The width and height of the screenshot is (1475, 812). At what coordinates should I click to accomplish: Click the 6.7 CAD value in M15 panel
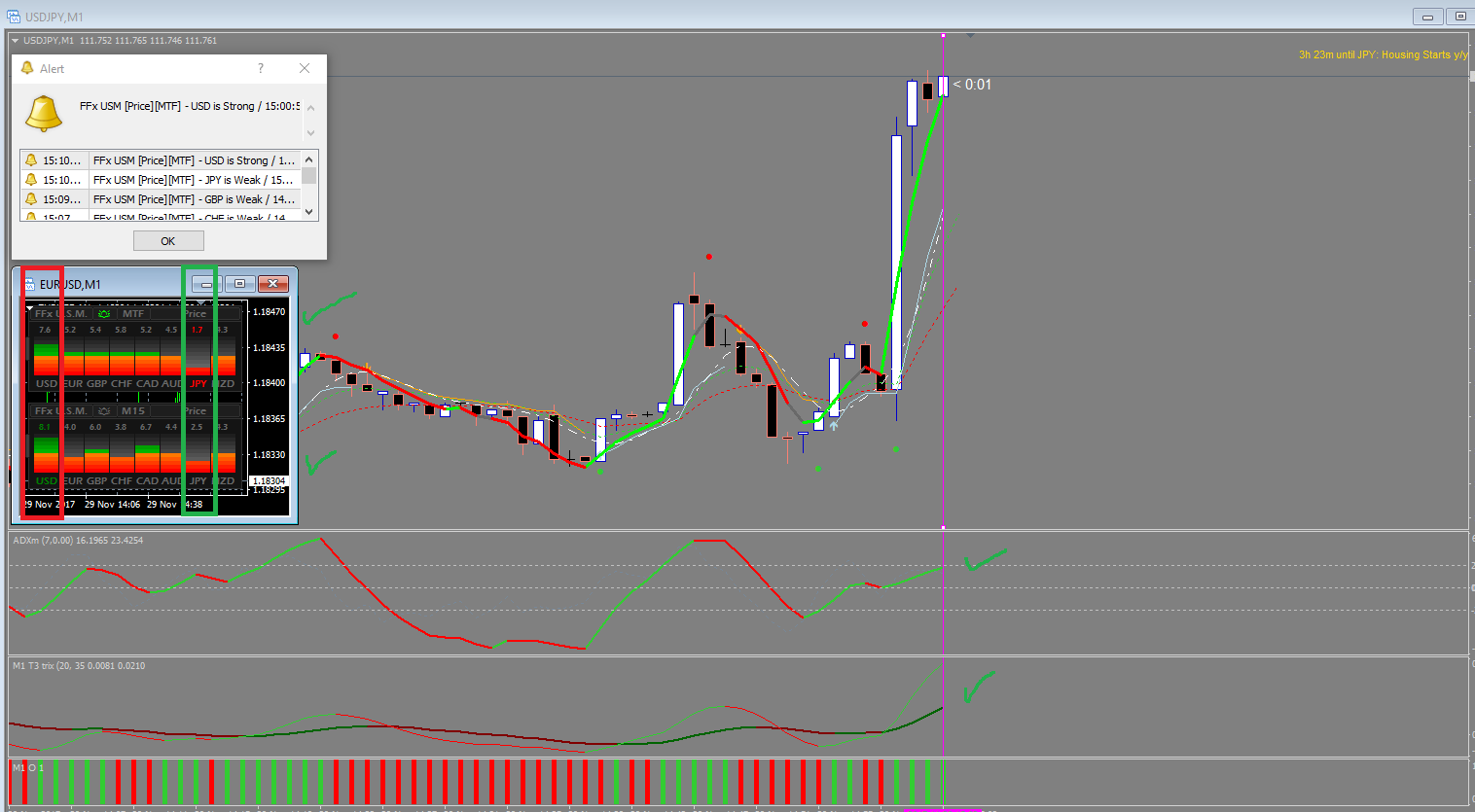[x=146, y=427]
